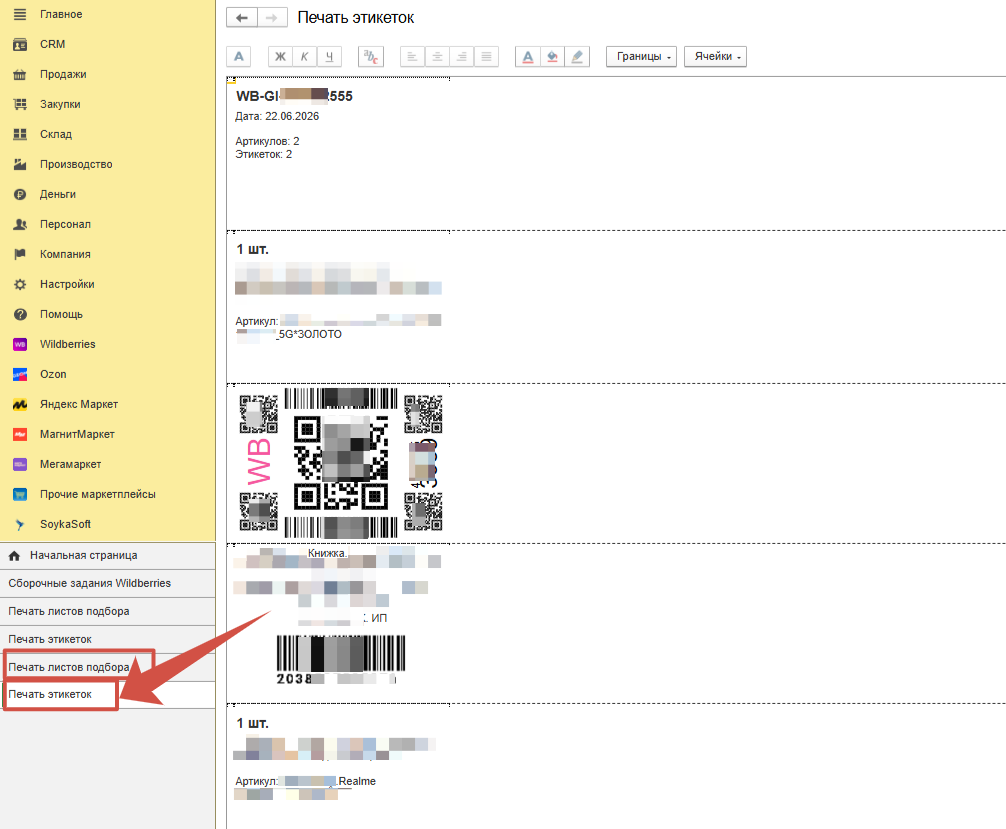Select the WB-GI order header cell
This screenshot has height=829, width=1006.
point(294,96)
